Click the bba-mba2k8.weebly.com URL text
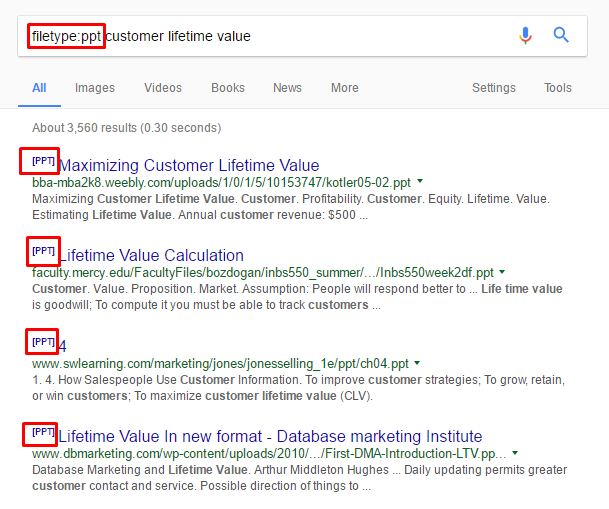This screenshot has width=609, height=509. pos(221,182)
